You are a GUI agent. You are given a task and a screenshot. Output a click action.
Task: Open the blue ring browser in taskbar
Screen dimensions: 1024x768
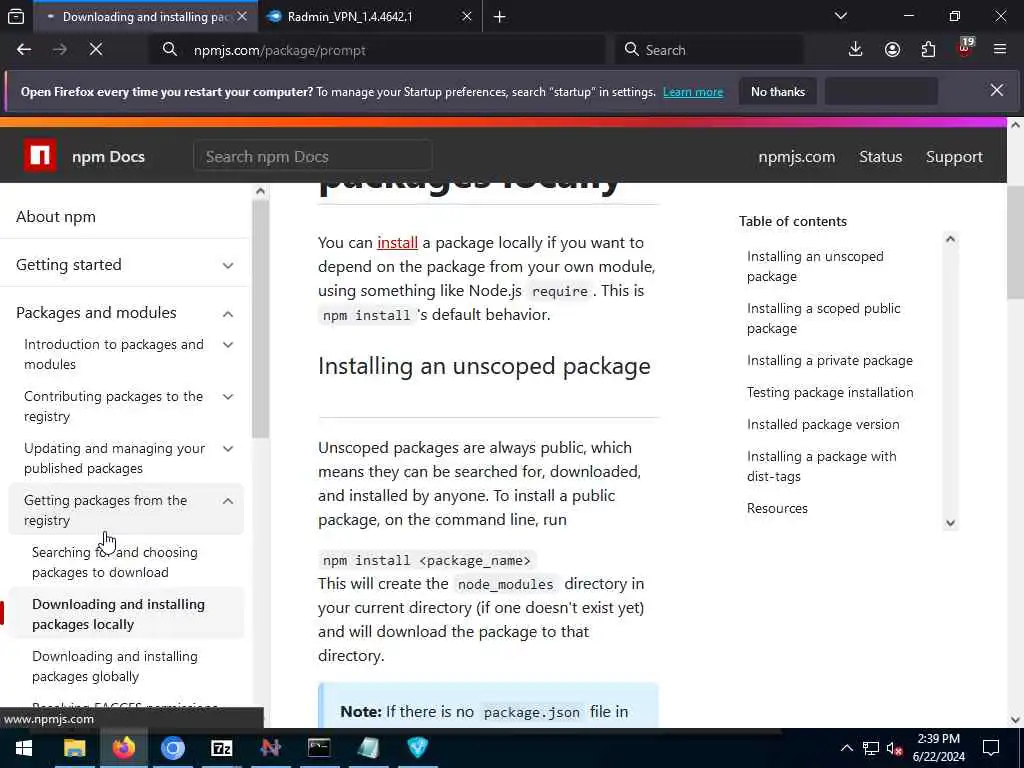(x=172, y=748)
